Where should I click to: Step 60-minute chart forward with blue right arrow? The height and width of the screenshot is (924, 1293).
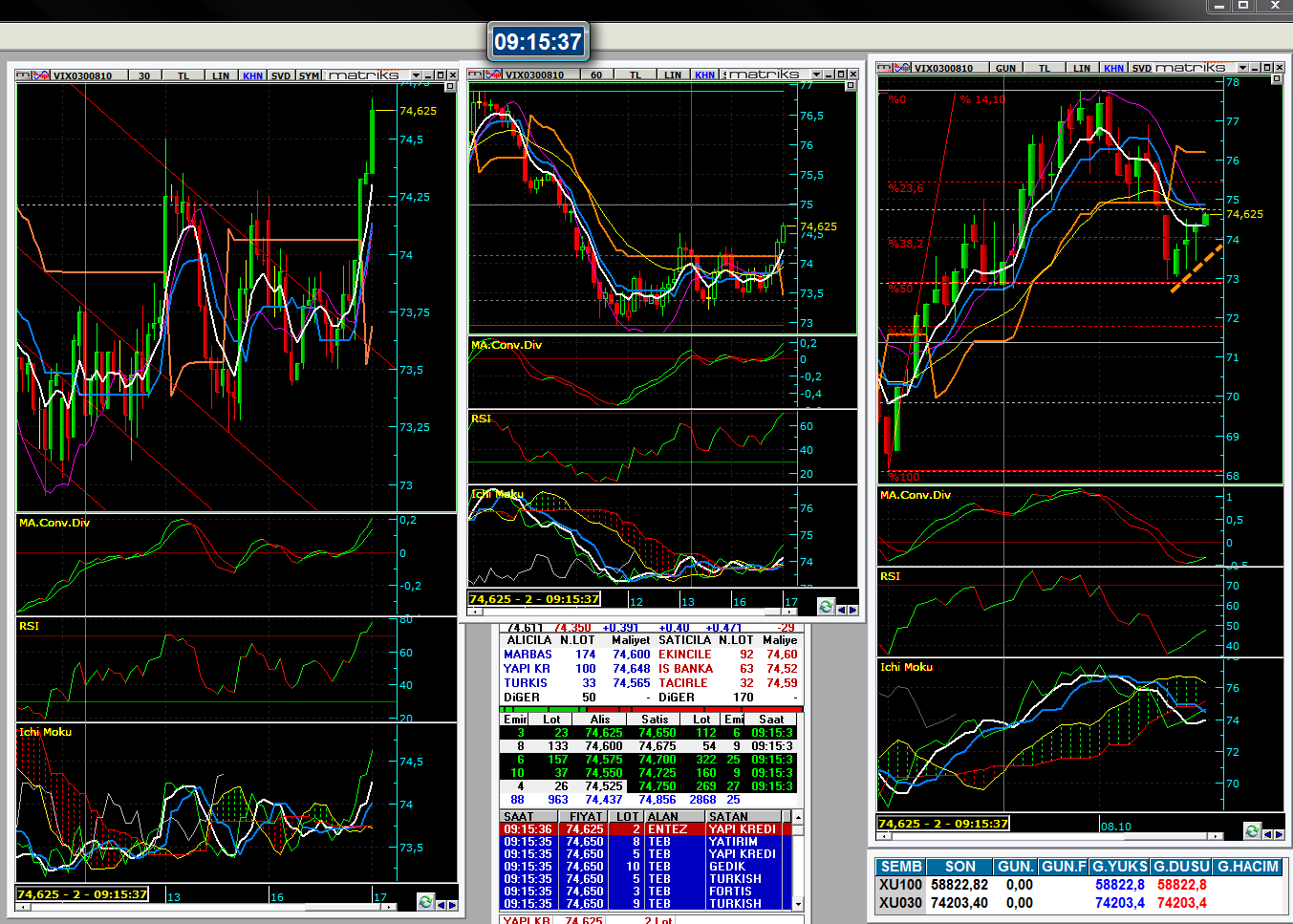[852, 609]
